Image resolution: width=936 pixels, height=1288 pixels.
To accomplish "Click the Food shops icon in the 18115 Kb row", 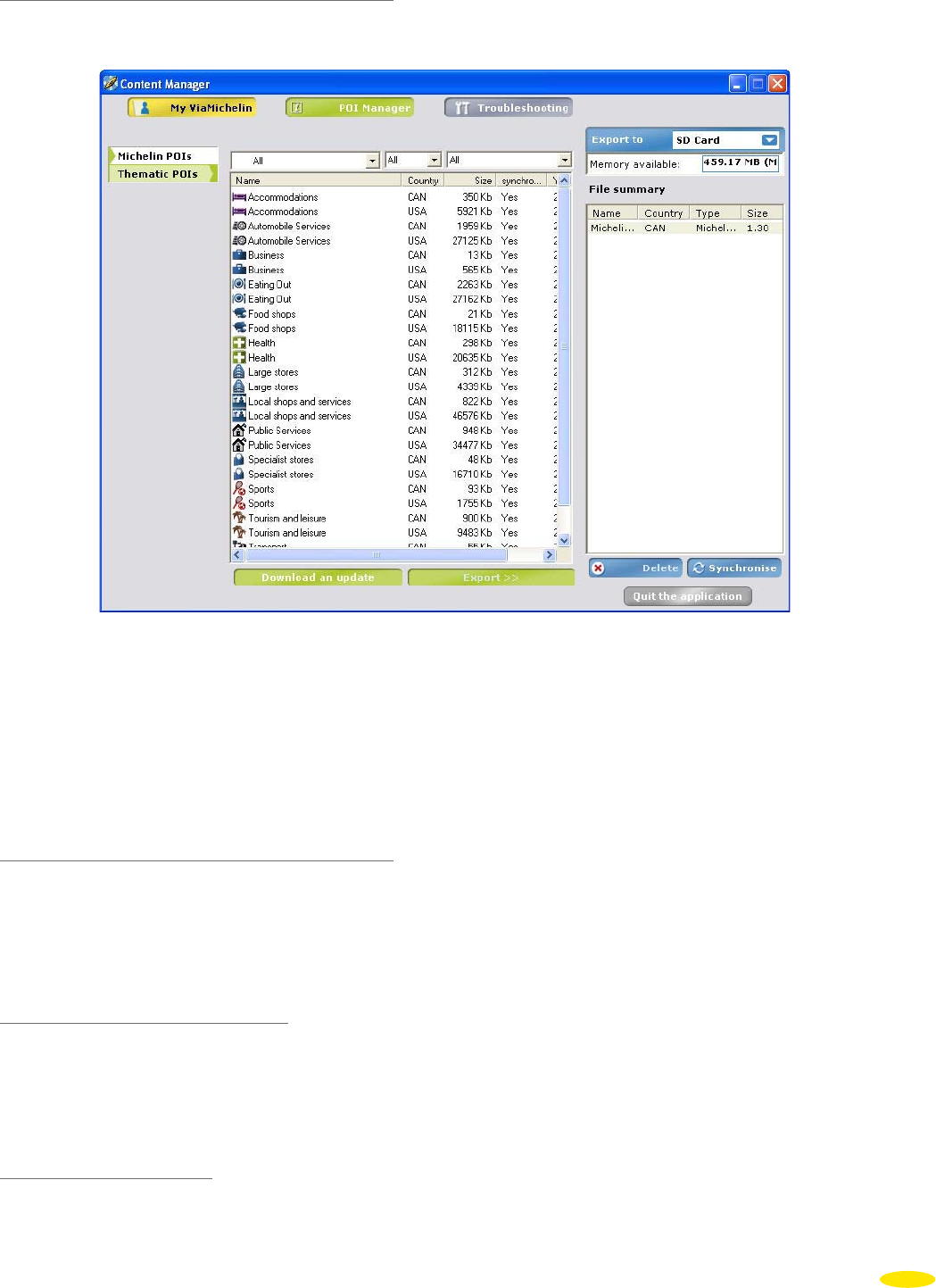I will point(239,328).
